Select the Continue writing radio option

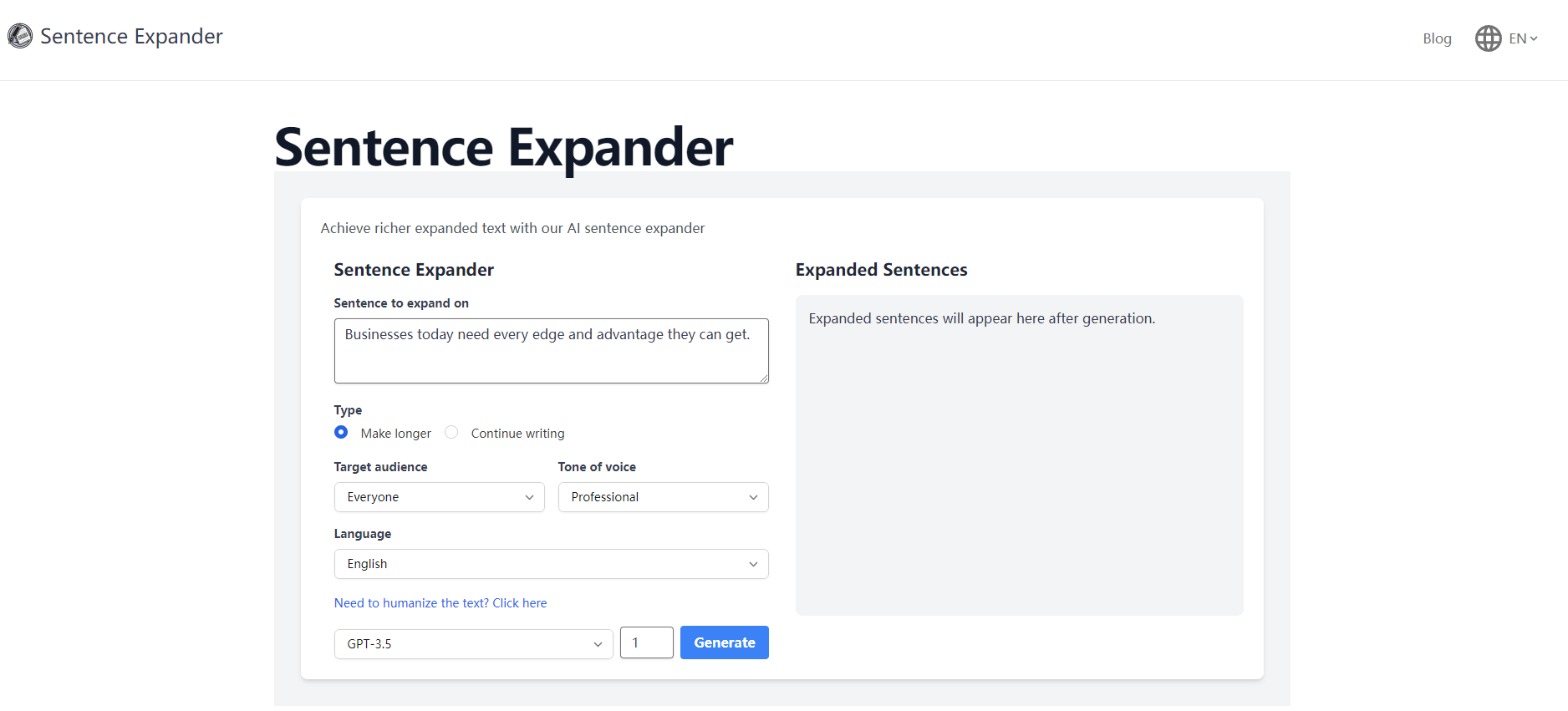click(x=451, y=432)
